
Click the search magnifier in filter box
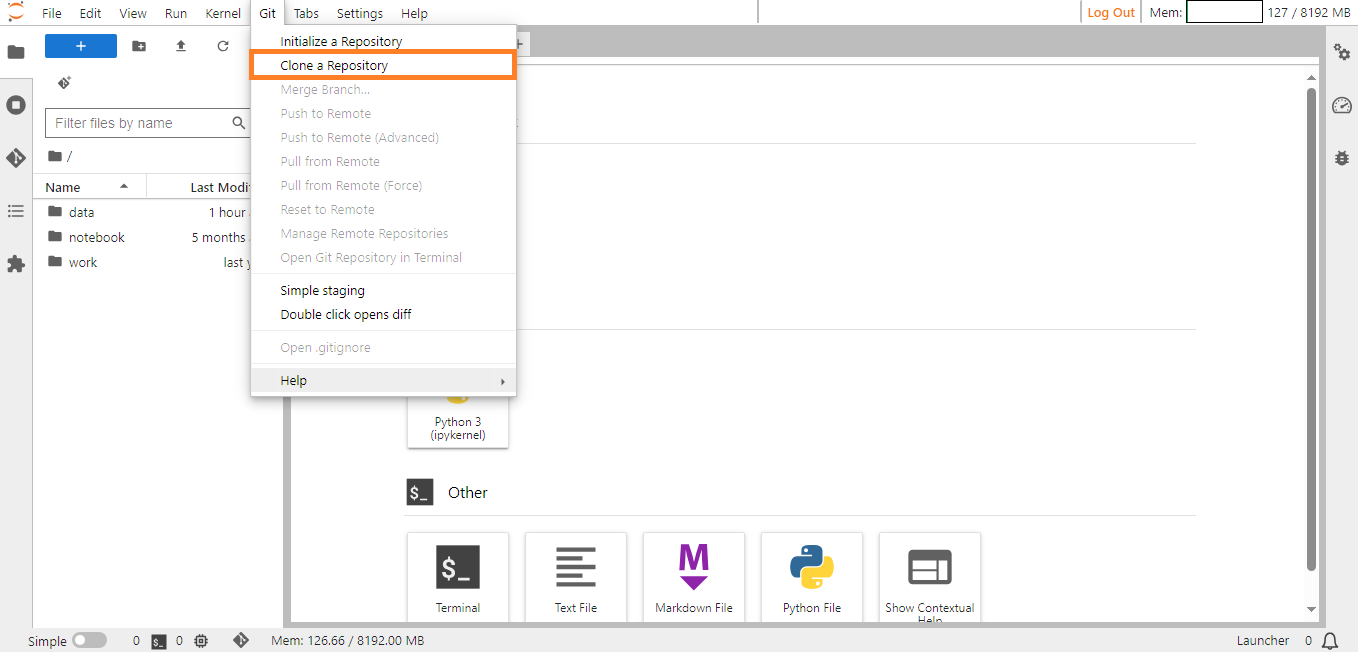point(239,123)
